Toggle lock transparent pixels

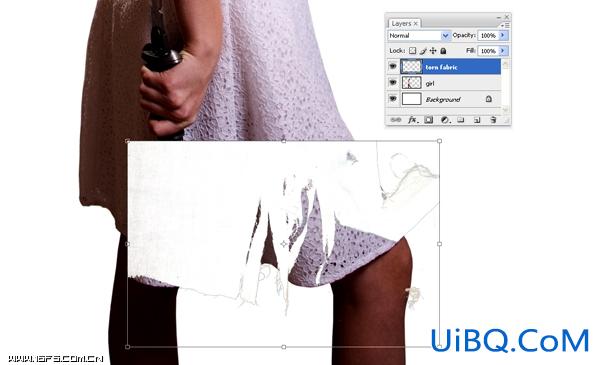click(412, 51)
